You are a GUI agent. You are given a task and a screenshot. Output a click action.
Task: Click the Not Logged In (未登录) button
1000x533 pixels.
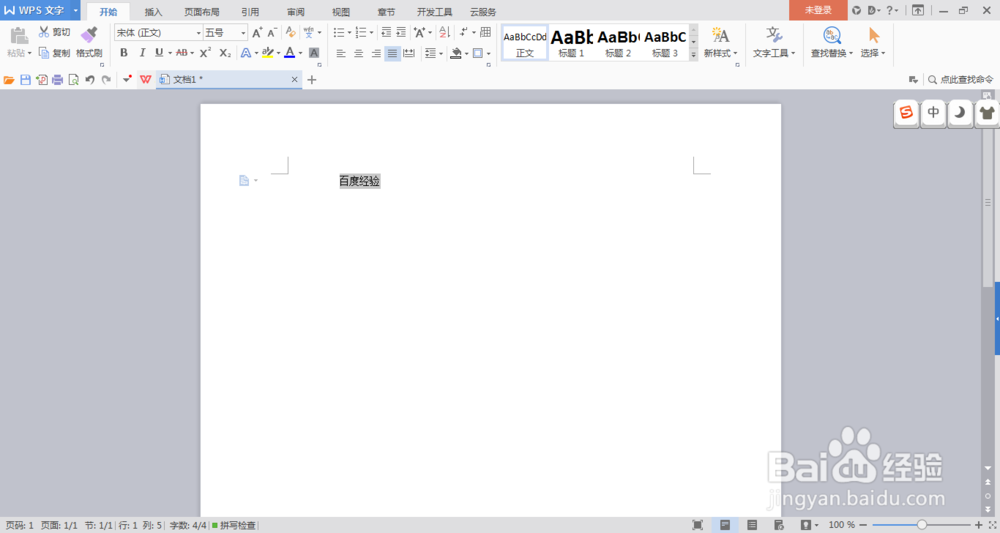818,10
